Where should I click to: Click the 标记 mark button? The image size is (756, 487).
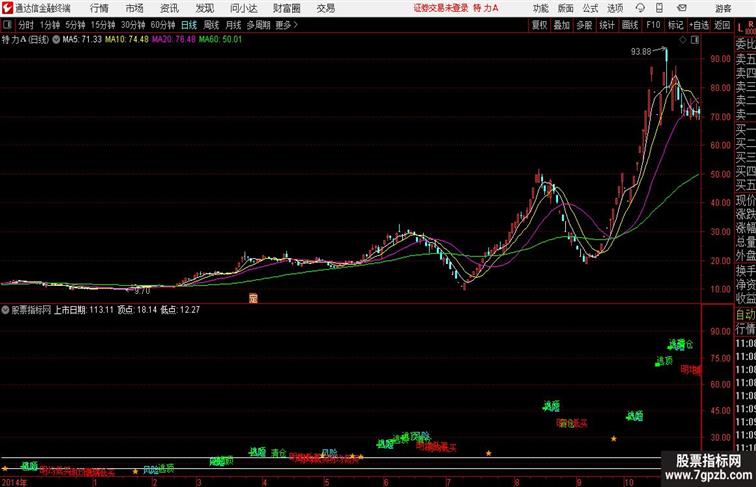pos(675,25)
